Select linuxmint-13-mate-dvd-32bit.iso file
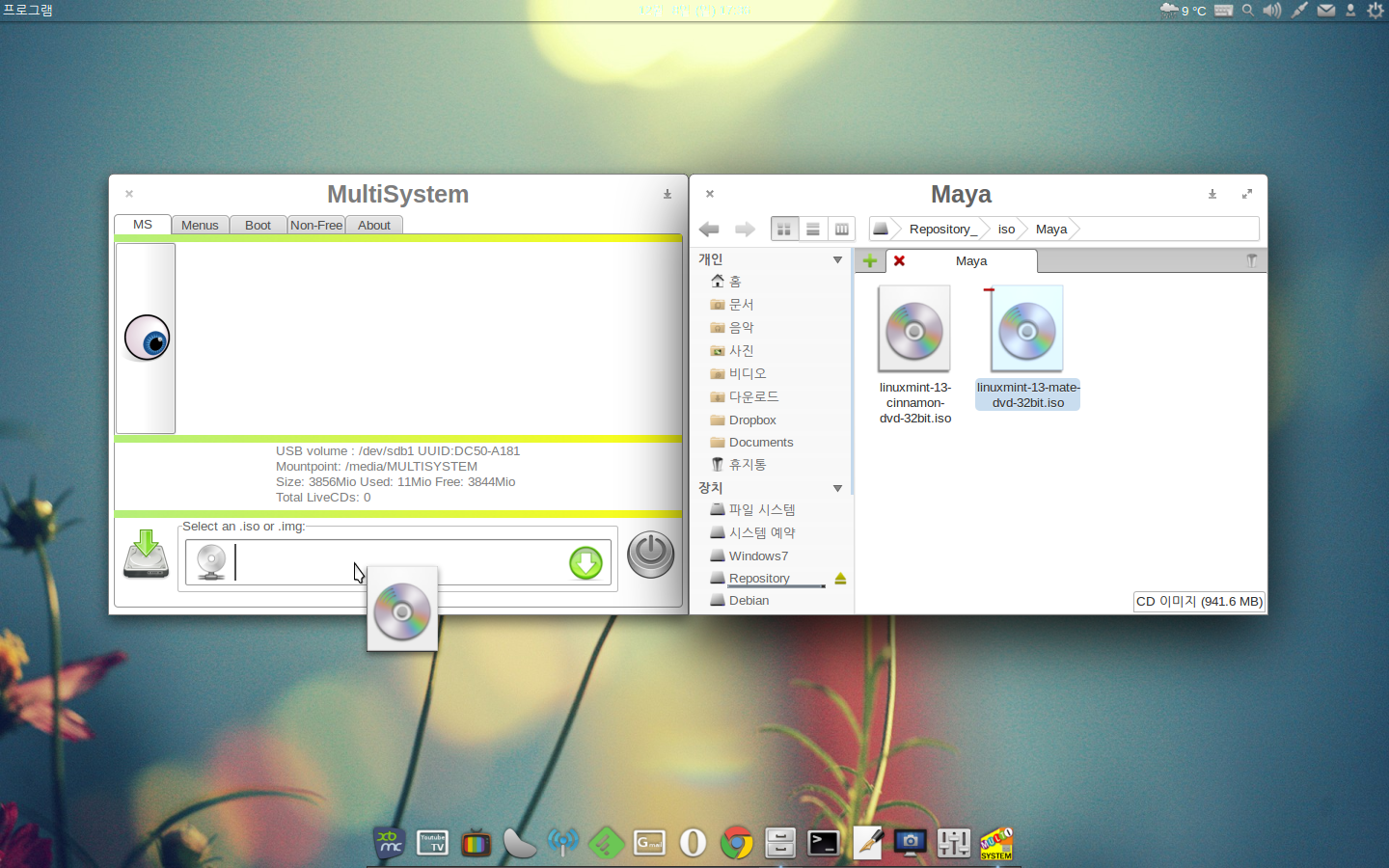Viewport: 1389px width, 868px height. [1027, 347]
